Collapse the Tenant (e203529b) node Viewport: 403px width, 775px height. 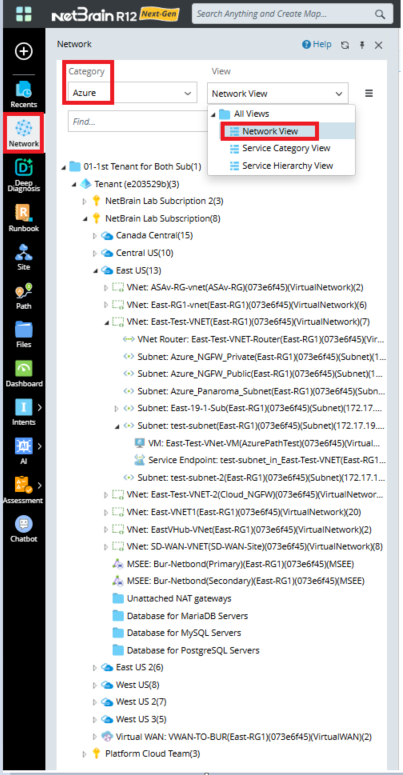(x=74, y=184)
